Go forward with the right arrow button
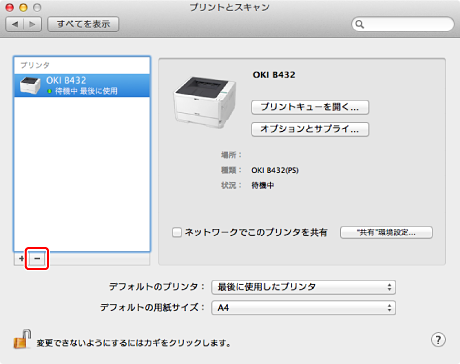The height and width of the screenshot is (364, 460). pyautogui.click(x=32, y=24)
